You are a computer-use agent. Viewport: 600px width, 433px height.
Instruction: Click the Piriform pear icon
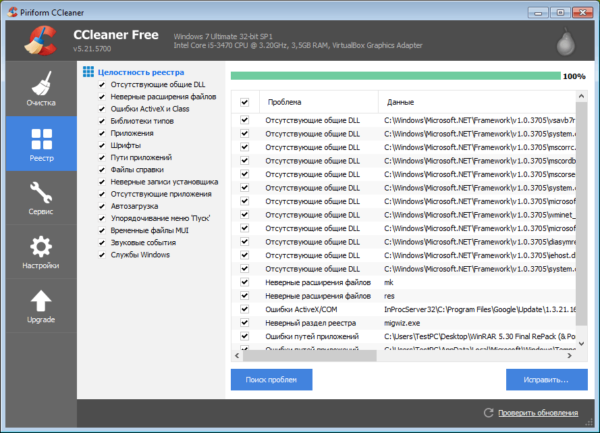click(x=566, y=41)
